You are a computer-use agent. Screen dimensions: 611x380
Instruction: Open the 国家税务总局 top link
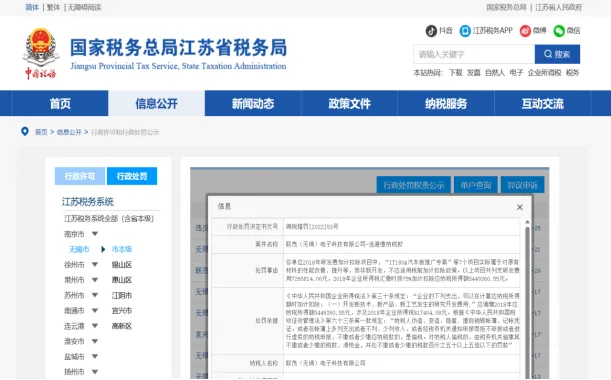pyautogui.click(x=506, y=7)
